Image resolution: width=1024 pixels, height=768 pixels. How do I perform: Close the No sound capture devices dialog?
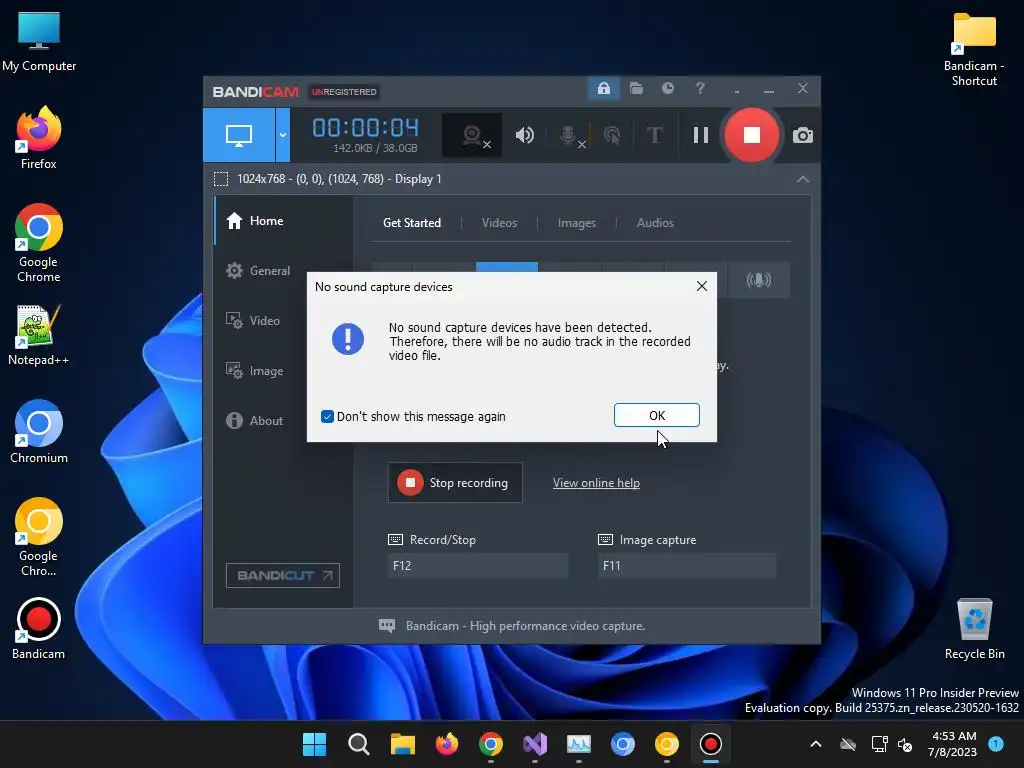click(x=701, y=286)
